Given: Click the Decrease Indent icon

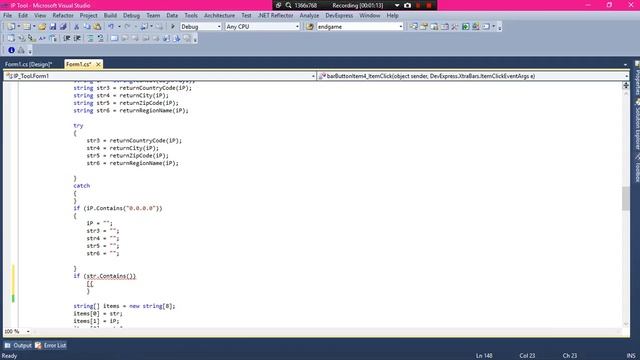Looking at the screenshot, I should tap(67, 38).
